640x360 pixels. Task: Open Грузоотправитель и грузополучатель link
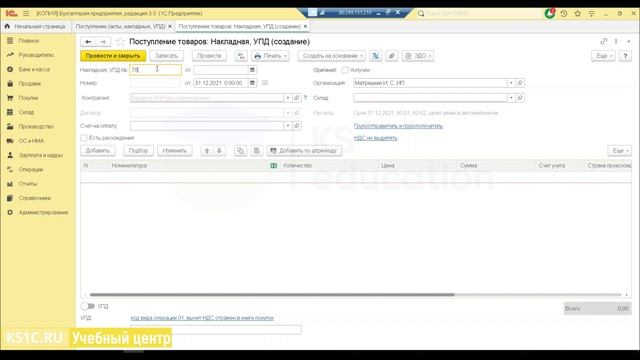click(398, 126)
